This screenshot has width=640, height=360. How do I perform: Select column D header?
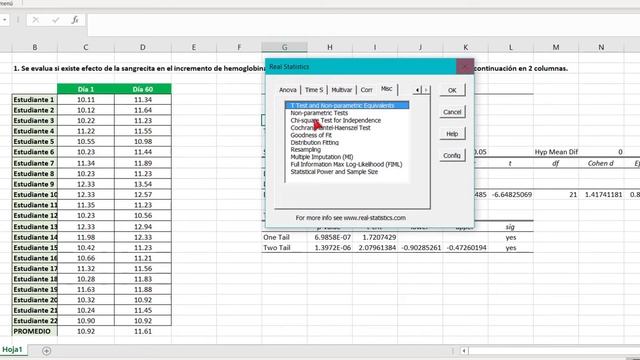coord(142,47)
